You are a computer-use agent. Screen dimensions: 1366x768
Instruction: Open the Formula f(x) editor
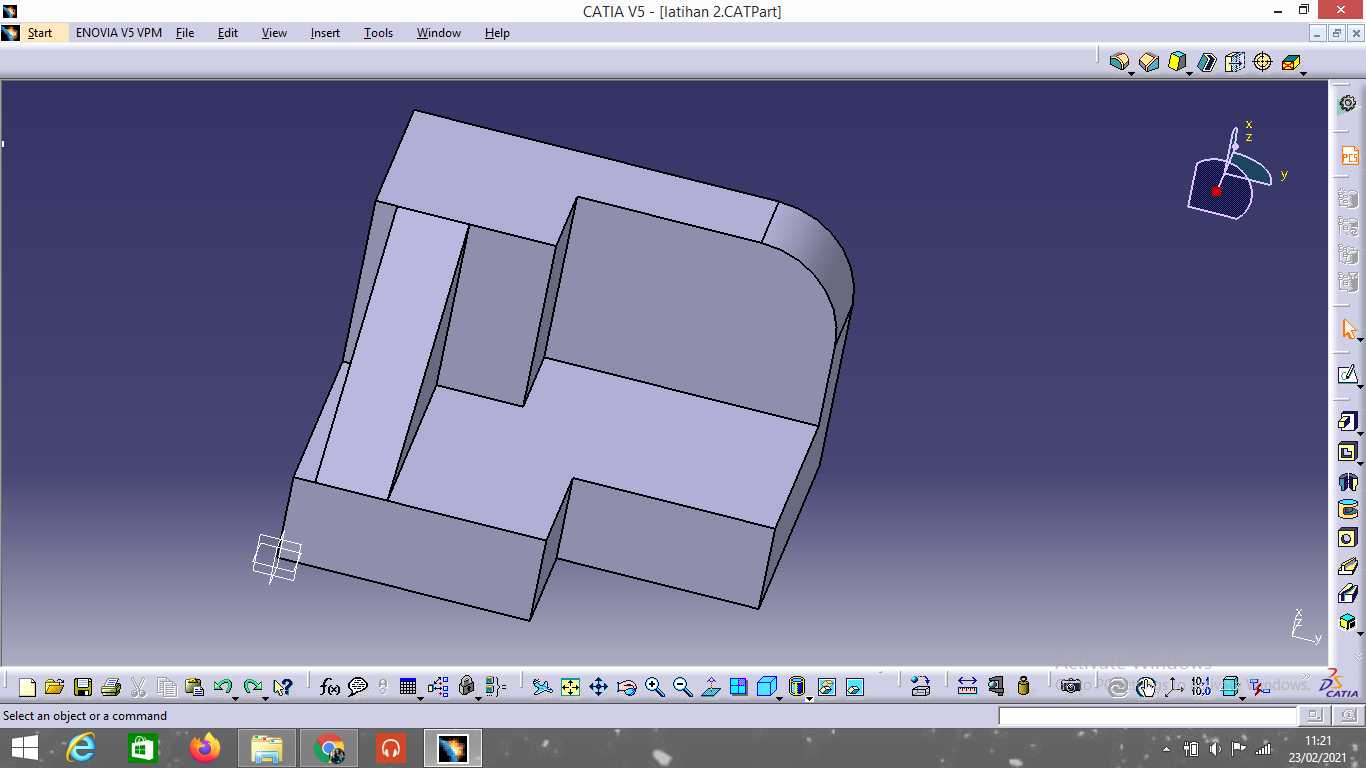[x=330, y=687]
